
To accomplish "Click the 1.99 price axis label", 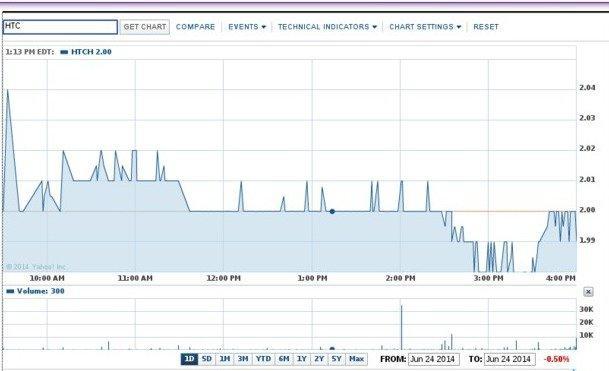I will (x=587, y=240).
